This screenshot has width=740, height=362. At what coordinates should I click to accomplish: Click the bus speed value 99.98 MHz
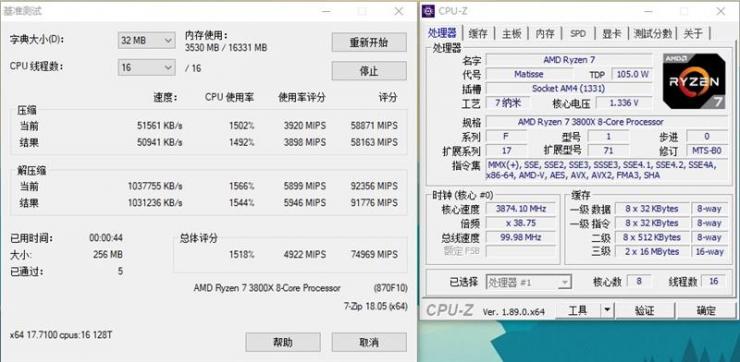click(521, 237)
